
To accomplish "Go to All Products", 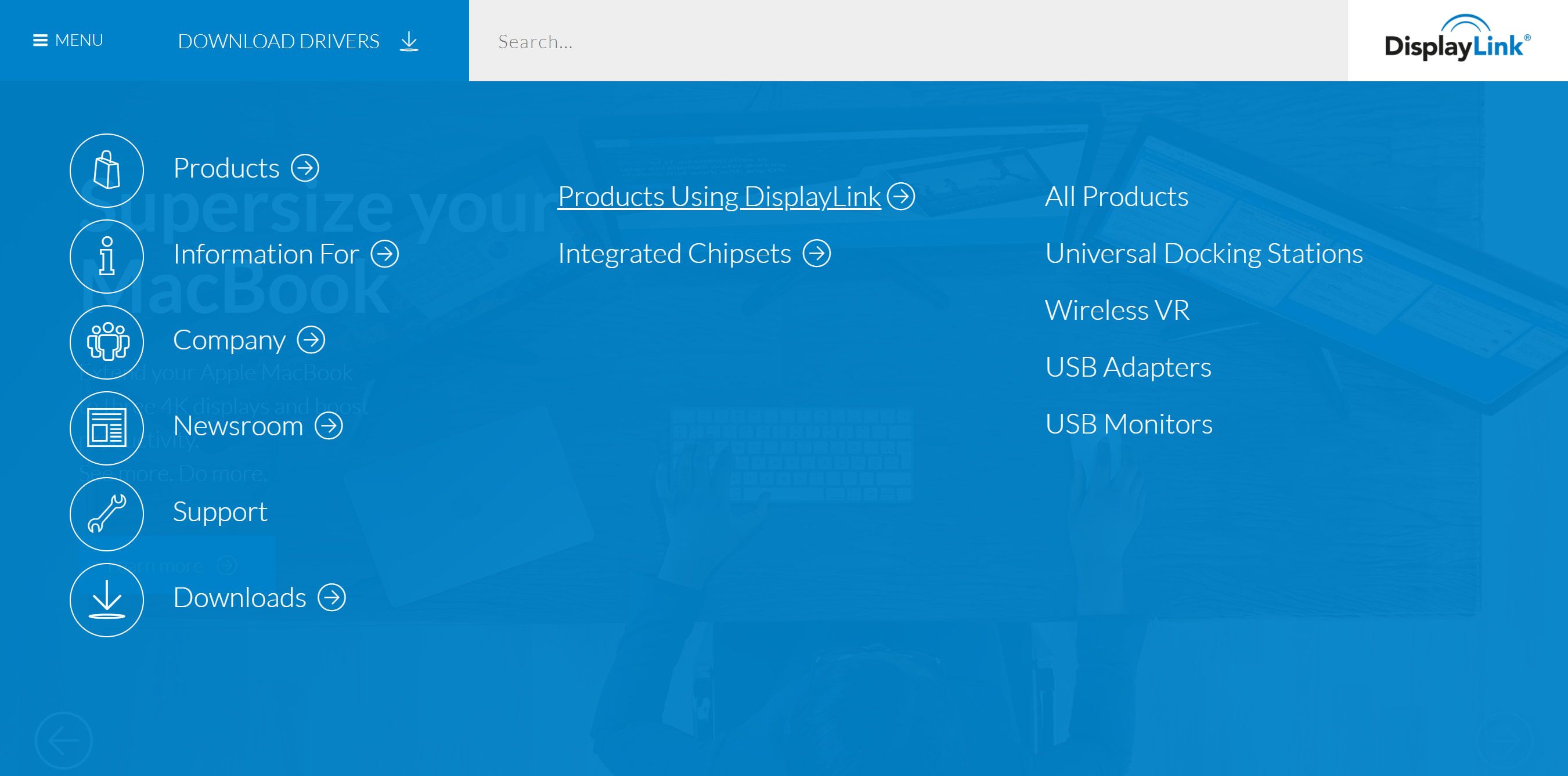I will [x=1116, y=197].
